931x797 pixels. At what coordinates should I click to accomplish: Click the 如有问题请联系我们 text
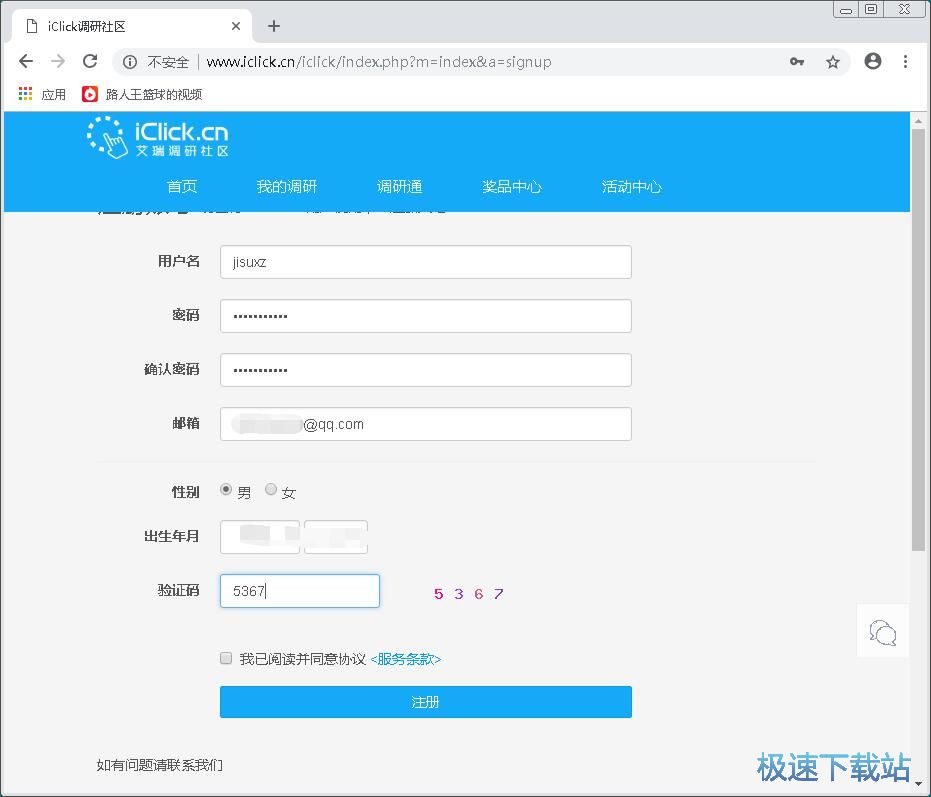click(x=160, y=765)
